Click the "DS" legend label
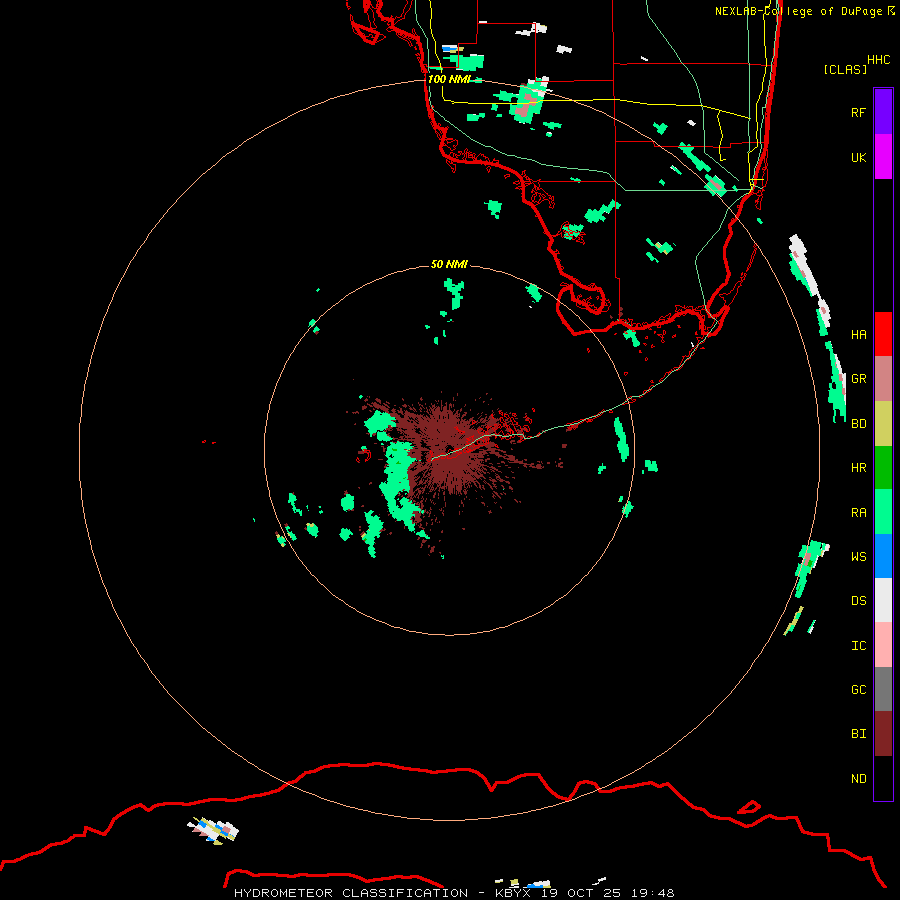Image resolution: width=900 pixels, height=900 pixels. [858, 601]
